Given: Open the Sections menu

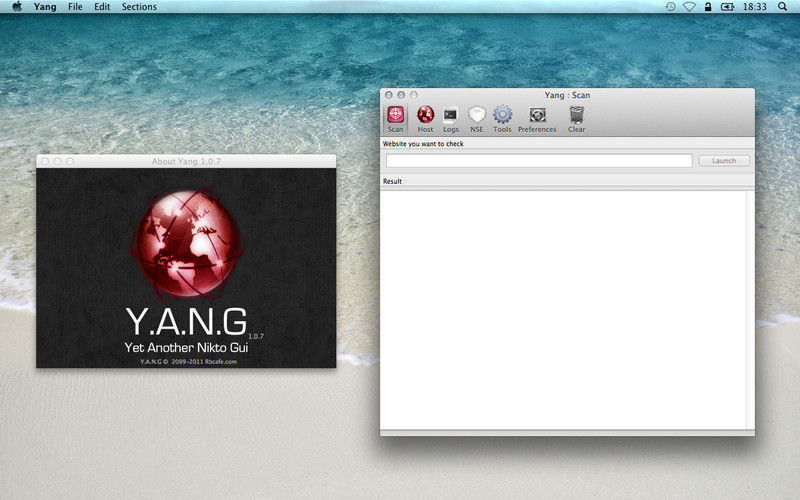Looking at the screenshot, I should pos(139,7).
